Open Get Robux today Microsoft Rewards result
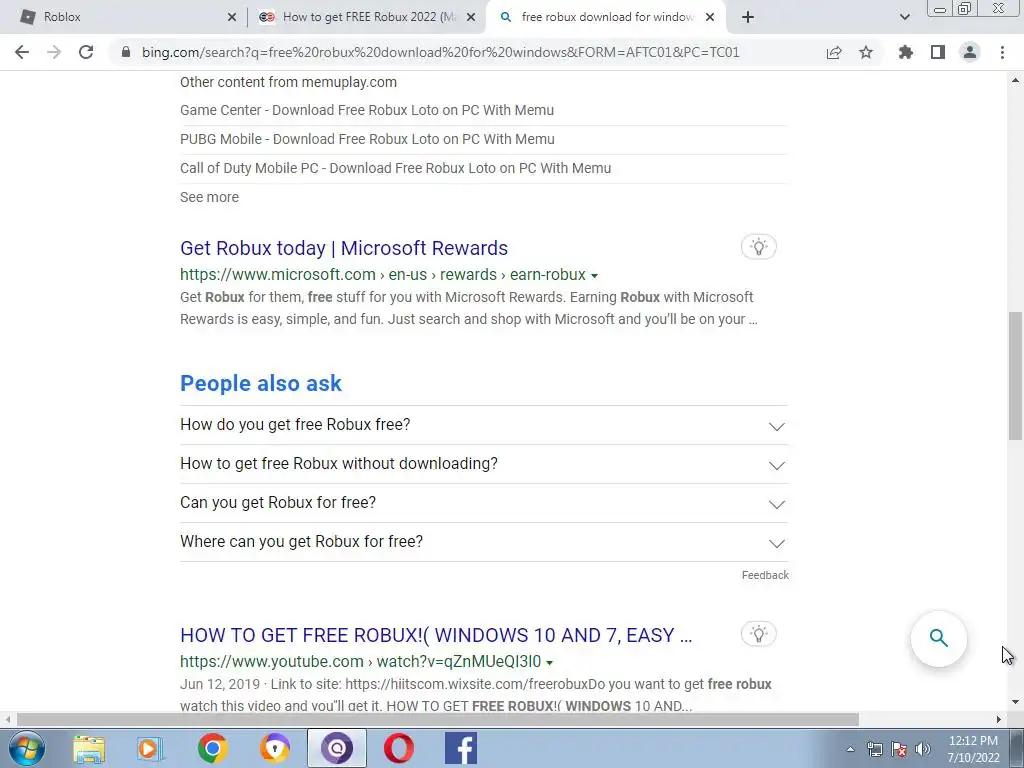Image resolution: width=1024 pixels, height=768 pixels. pos(344,248)
